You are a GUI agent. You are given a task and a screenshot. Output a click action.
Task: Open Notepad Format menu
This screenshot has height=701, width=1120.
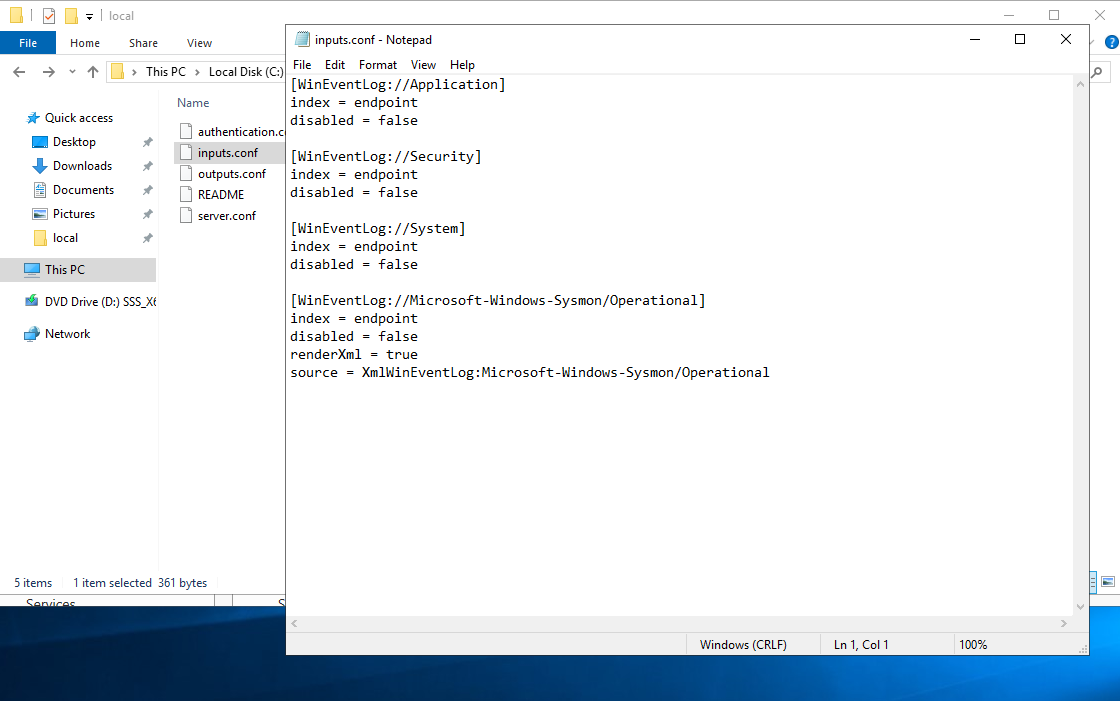[x=378, y=65]
